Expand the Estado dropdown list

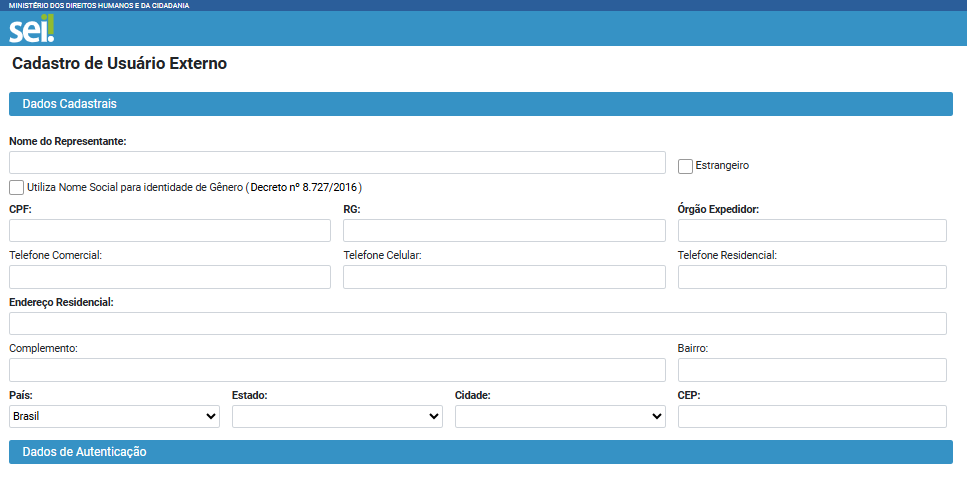tap(337, 416)
